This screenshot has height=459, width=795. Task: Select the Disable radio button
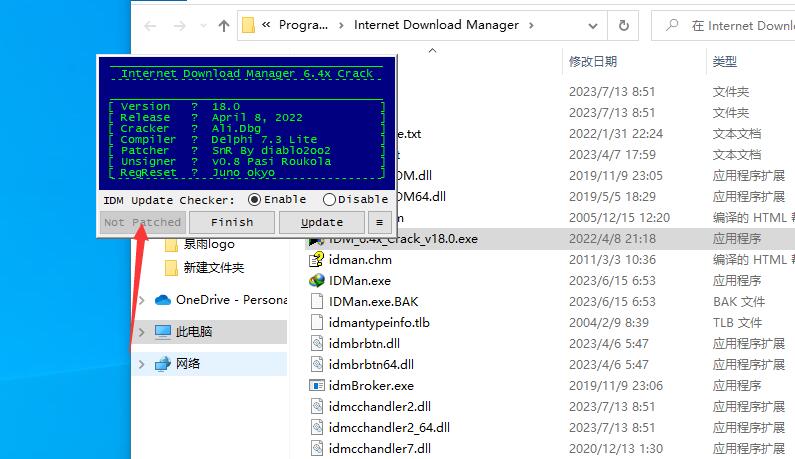[329, 200]
